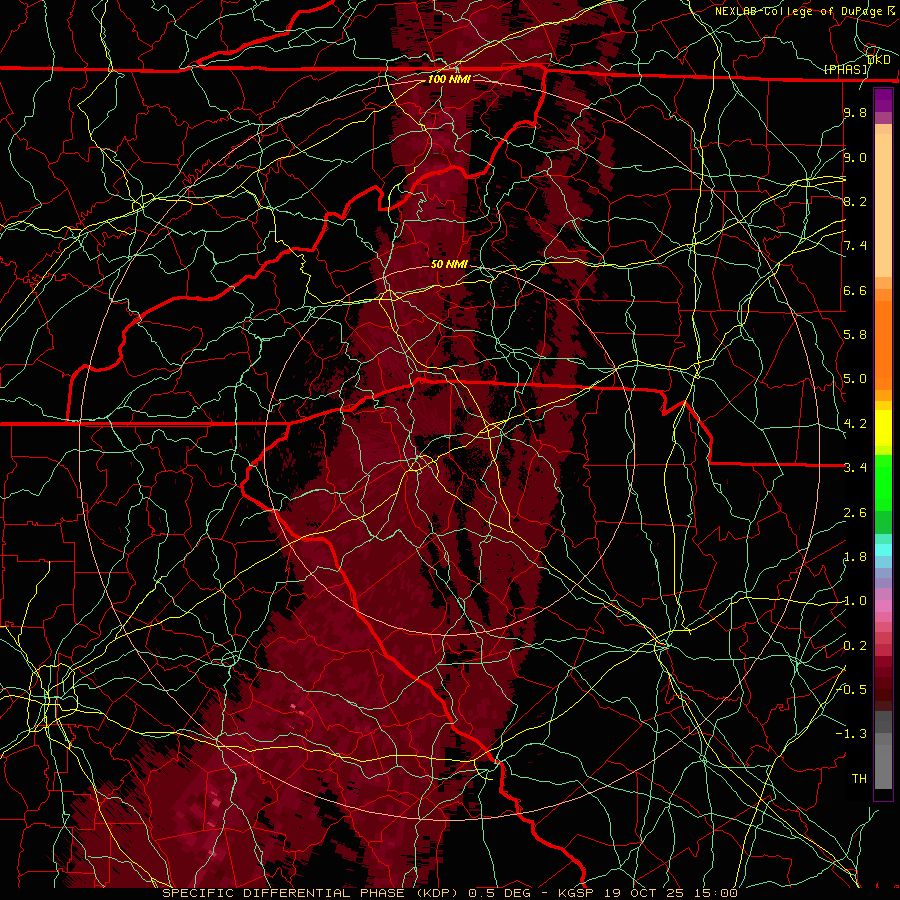
Task: Click the 8.2 scale value
Action: pos(855,201)
